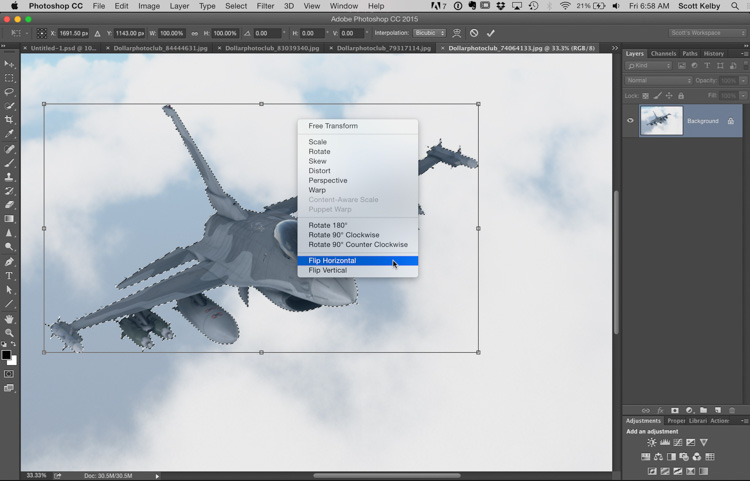Click the foreground color swatch
This screenshot has width=750, height=481.
pyautogui.click(x=6, y=355)
